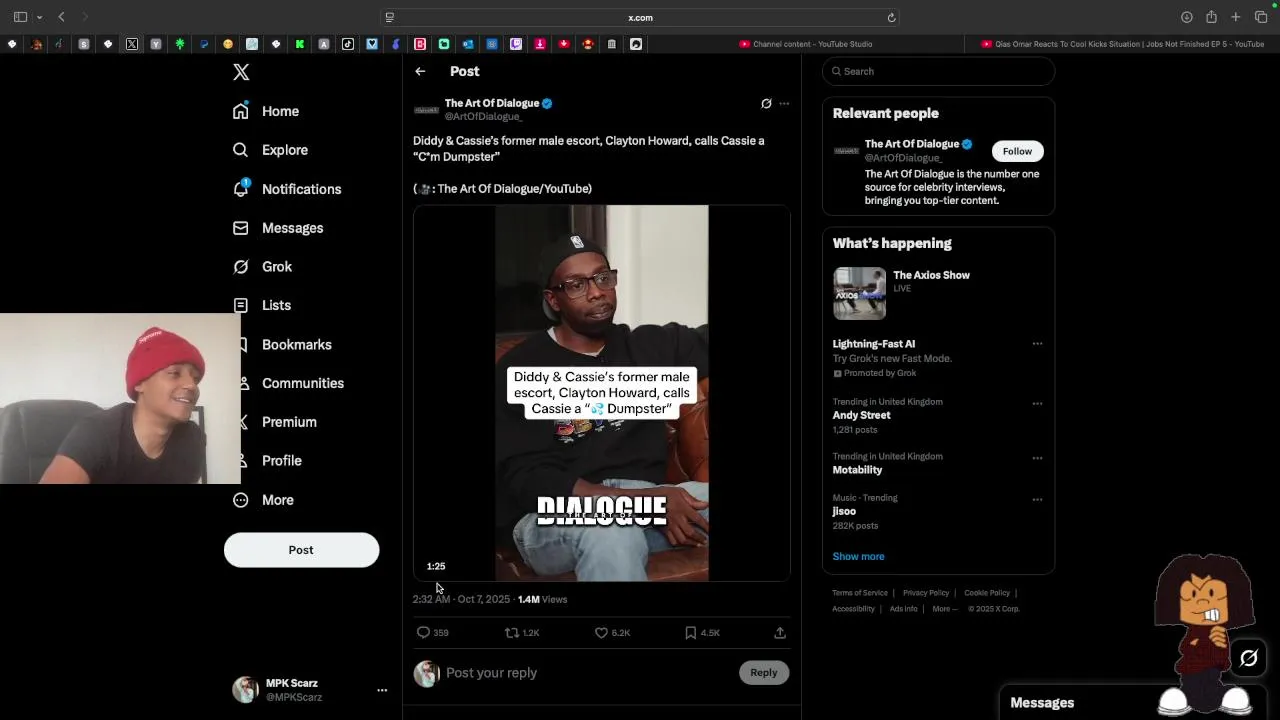
Task: Open more options for Andy Street trend
Action: [x=1037, y=404]
